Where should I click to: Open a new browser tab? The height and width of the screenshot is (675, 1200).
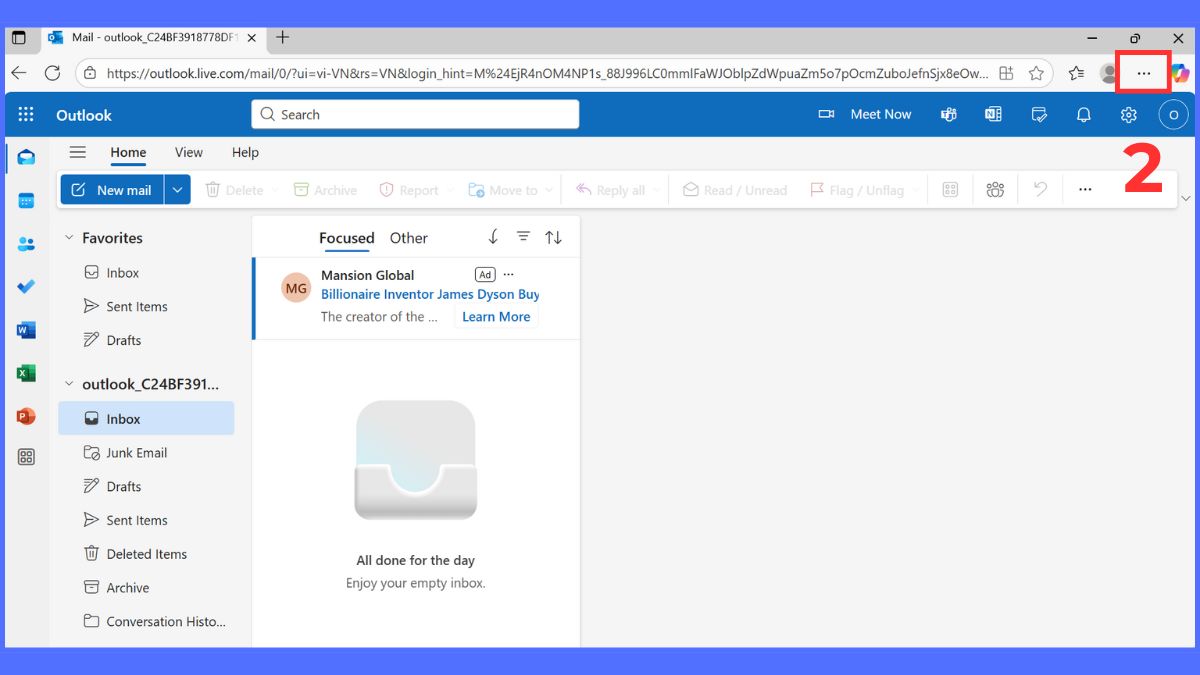point(283,38)
